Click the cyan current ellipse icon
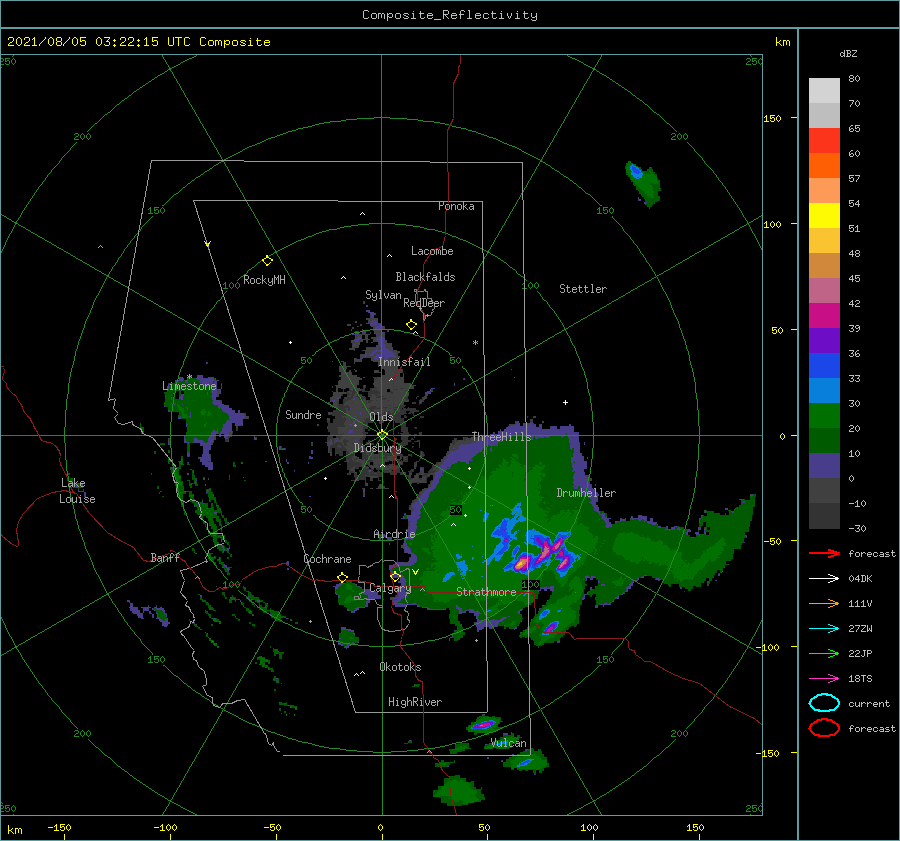The width and height of the screenshot is (900, 841). (824, 703)
